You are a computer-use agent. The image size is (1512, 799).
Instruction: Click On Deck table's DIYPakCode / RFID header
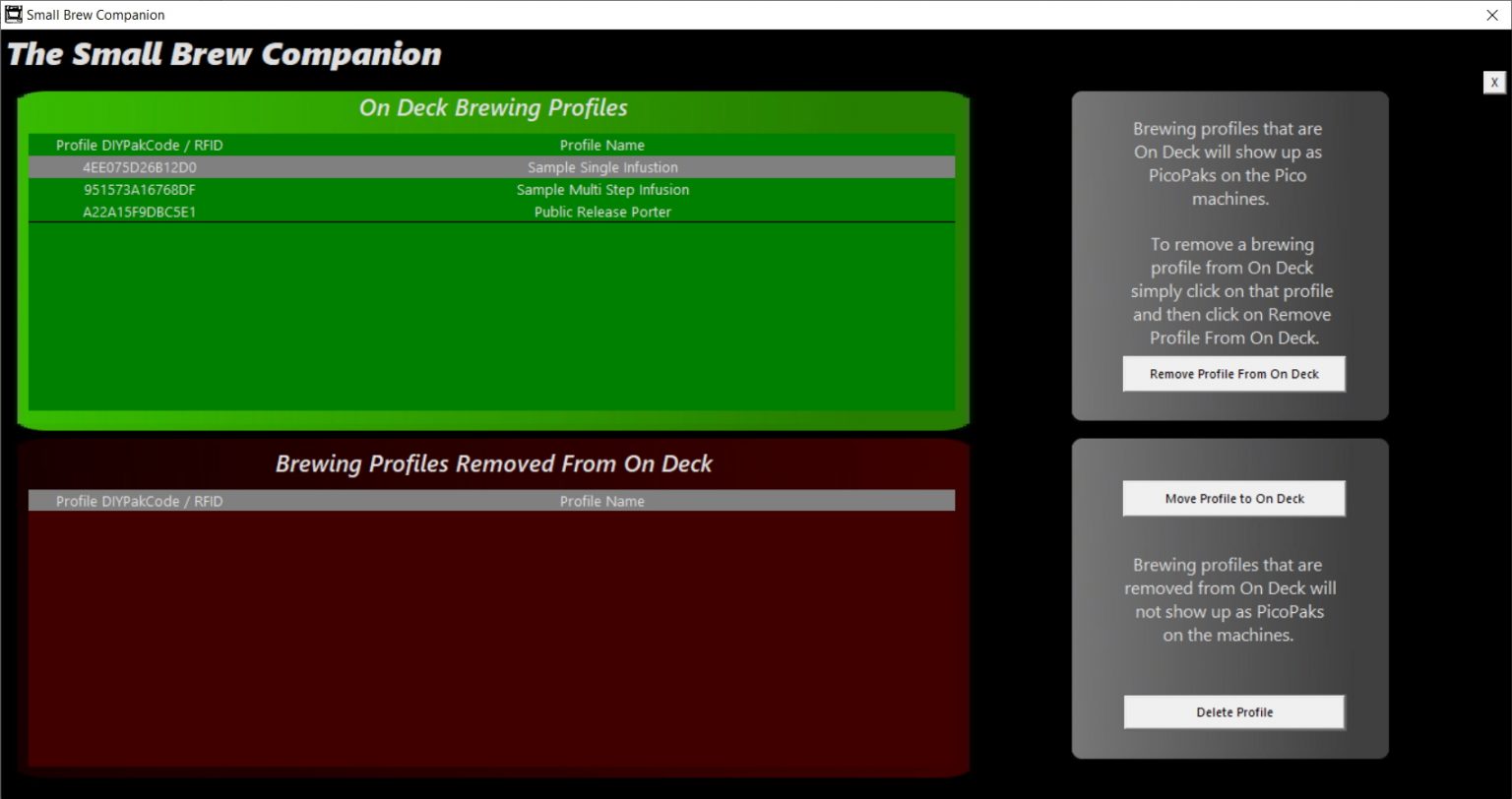[139, 145]
